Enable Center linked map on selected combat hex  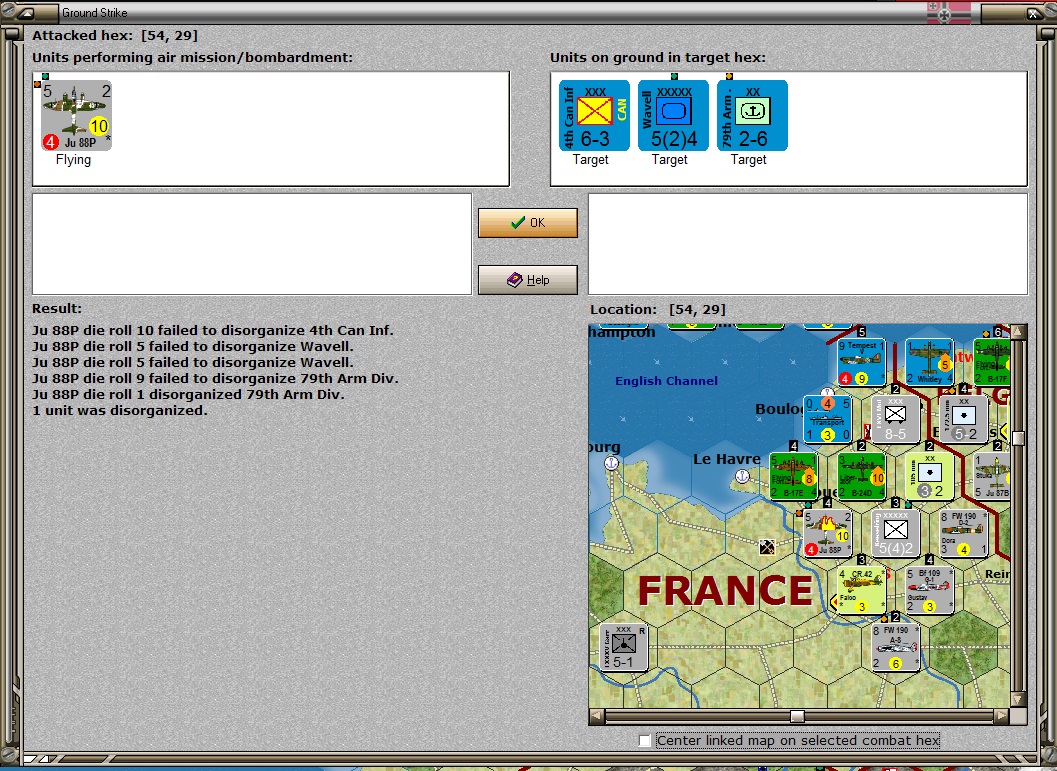tap(645, 741)
